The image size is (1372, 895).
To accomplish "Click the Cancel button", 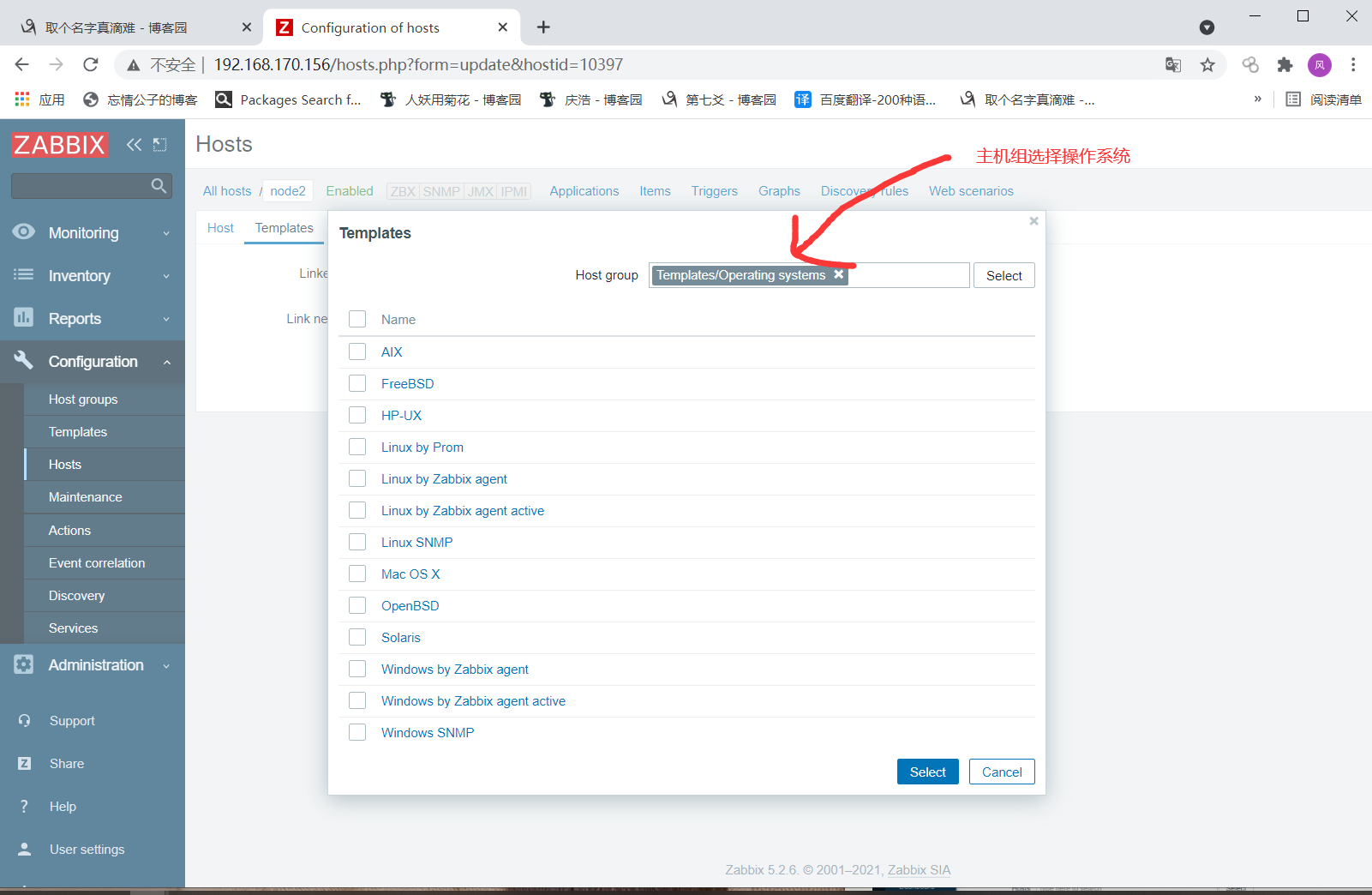I will pyautogui.click(x=1002, y=772).
